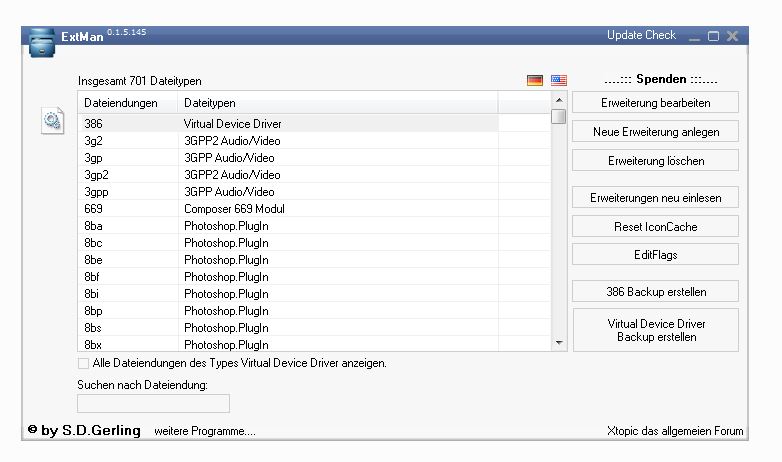This screenshot has width=782, height=462.
Task: Click the file-type gear icon beside the list
Action: [x=52, y=122]
